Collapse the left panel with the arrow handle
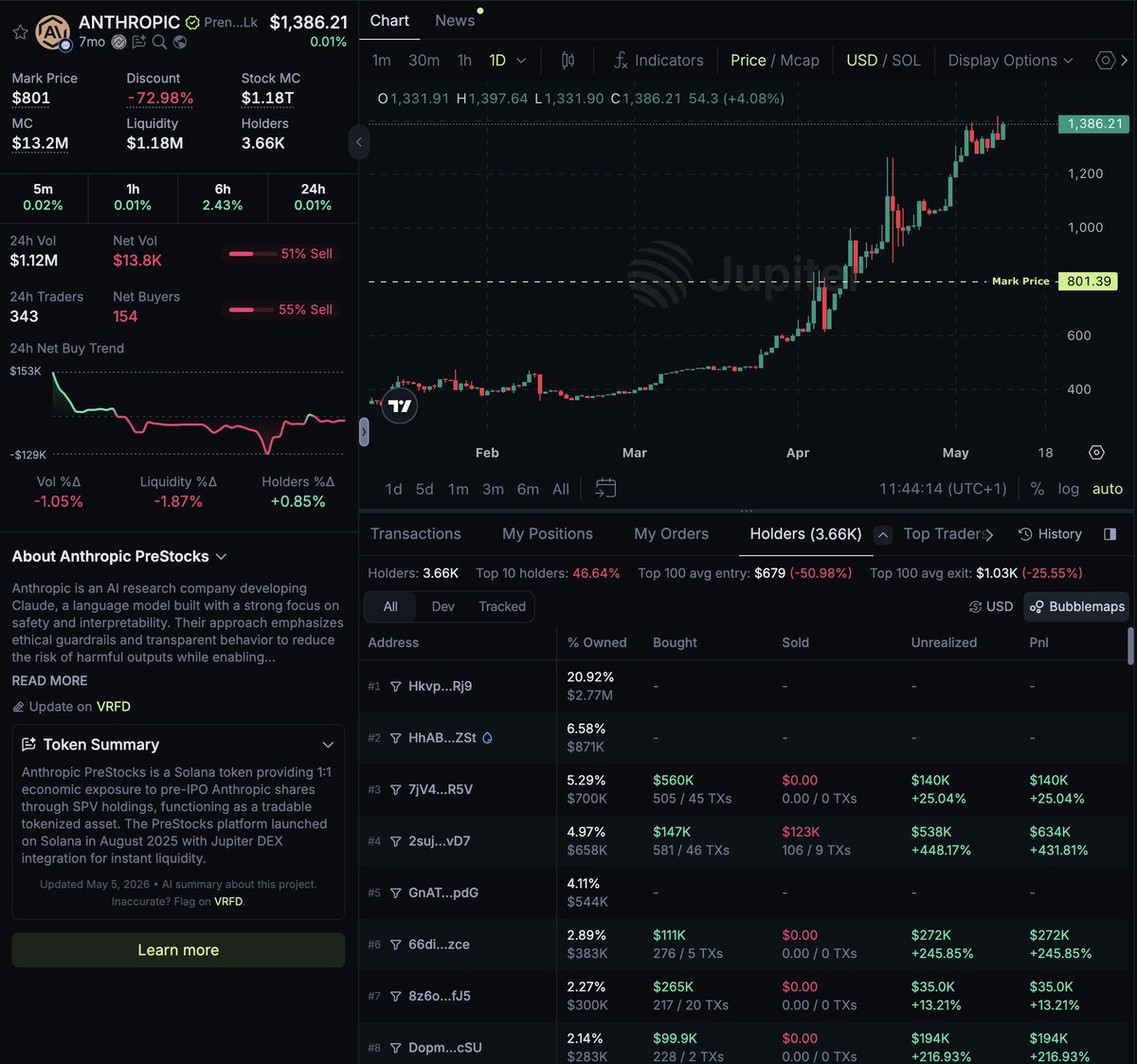1137x1064 pixels. (359, 142)
